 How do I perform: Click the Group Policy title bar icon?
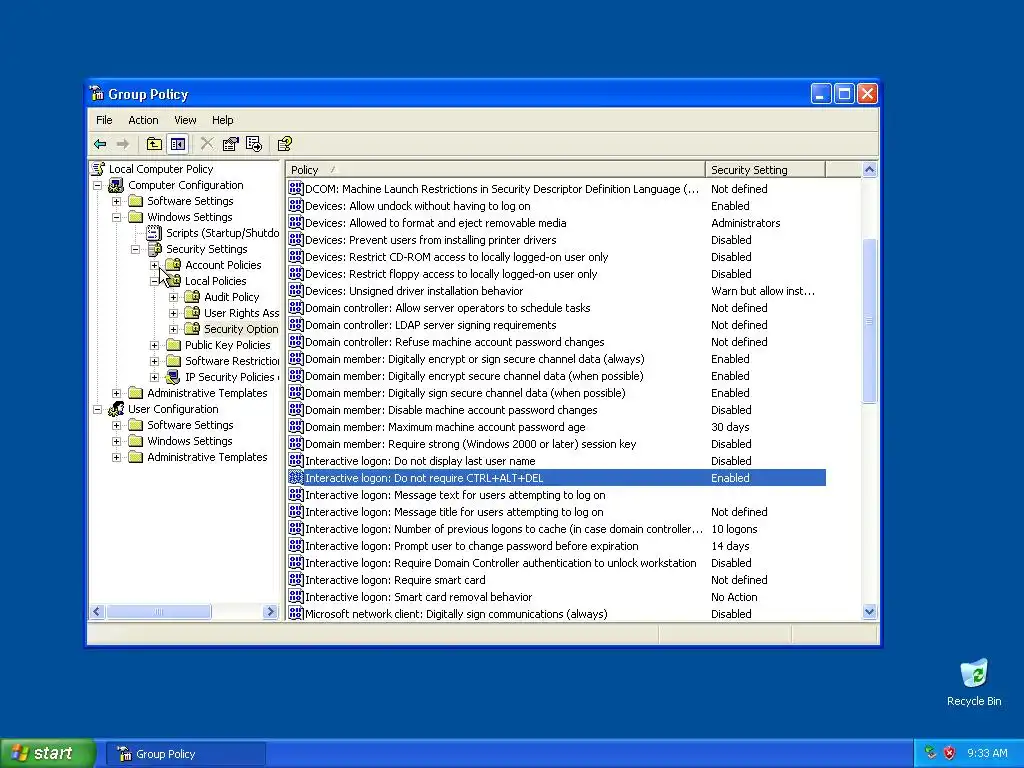coord(97,93)
